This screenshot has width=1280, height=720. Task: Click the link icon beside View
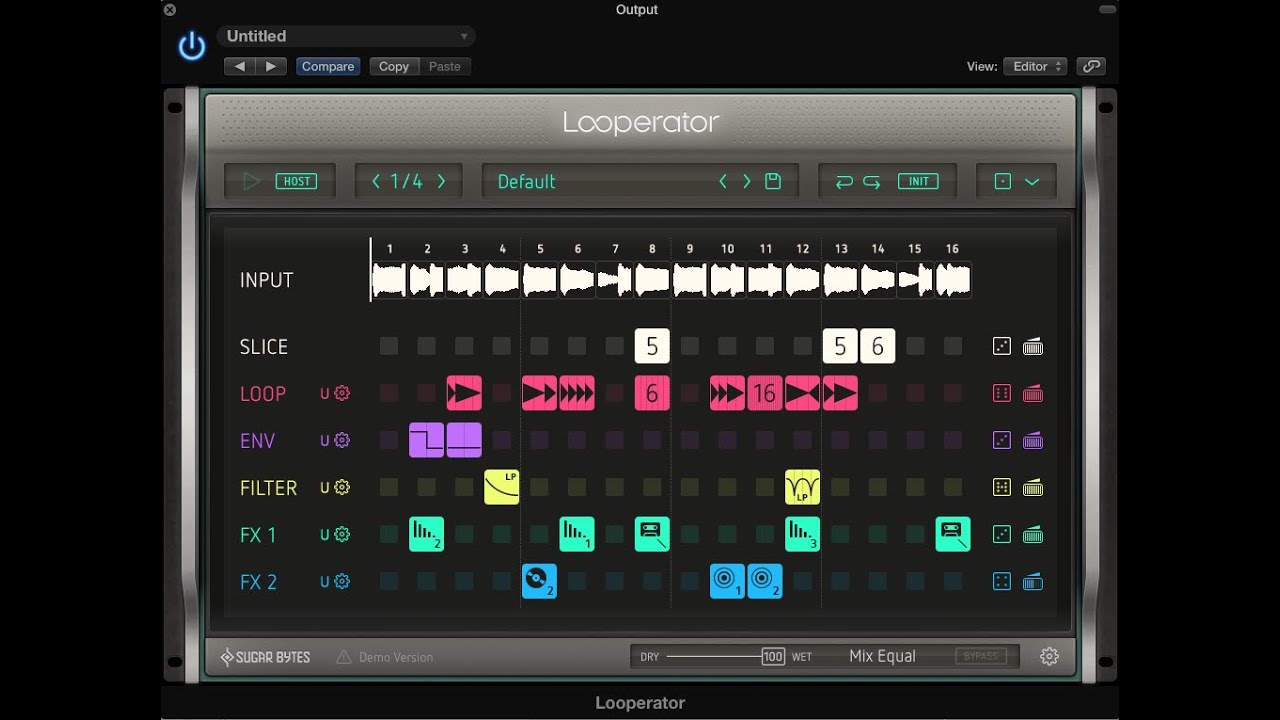click(1091, 66)
